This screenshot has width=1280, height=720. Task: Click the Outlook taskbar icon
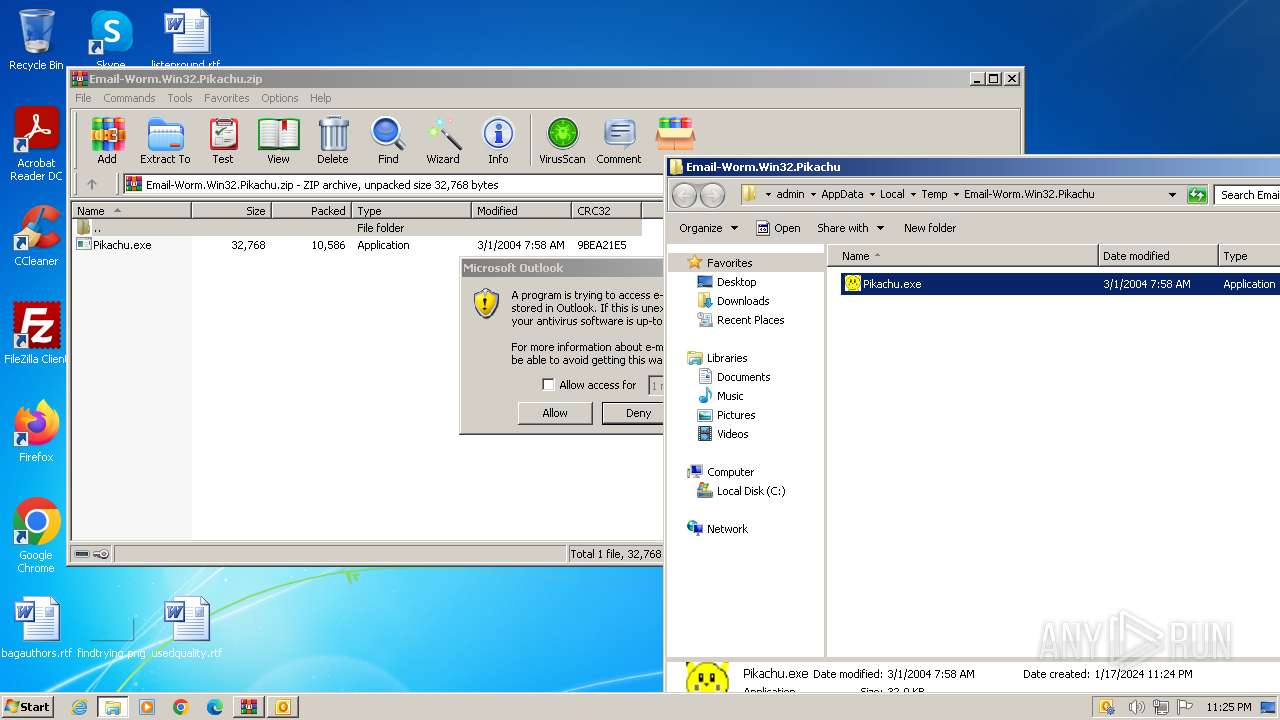point(283,707)
